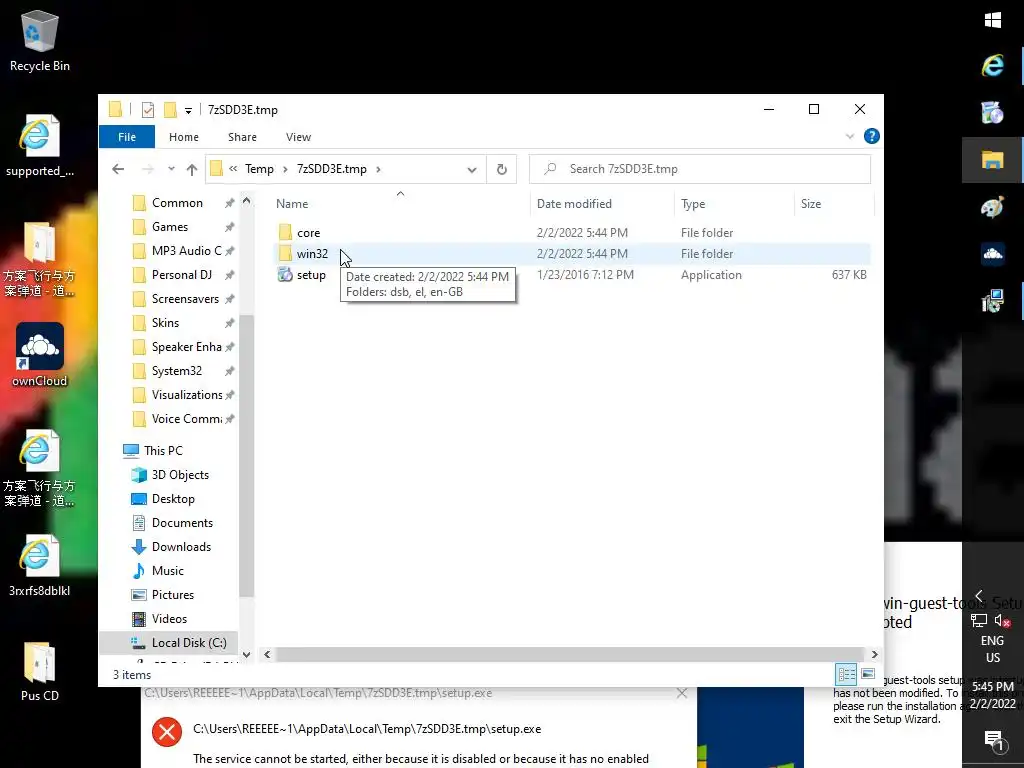Open the 3rxrfs8dblkl desktop file
1024x768 pixels.
coord(39,566)
